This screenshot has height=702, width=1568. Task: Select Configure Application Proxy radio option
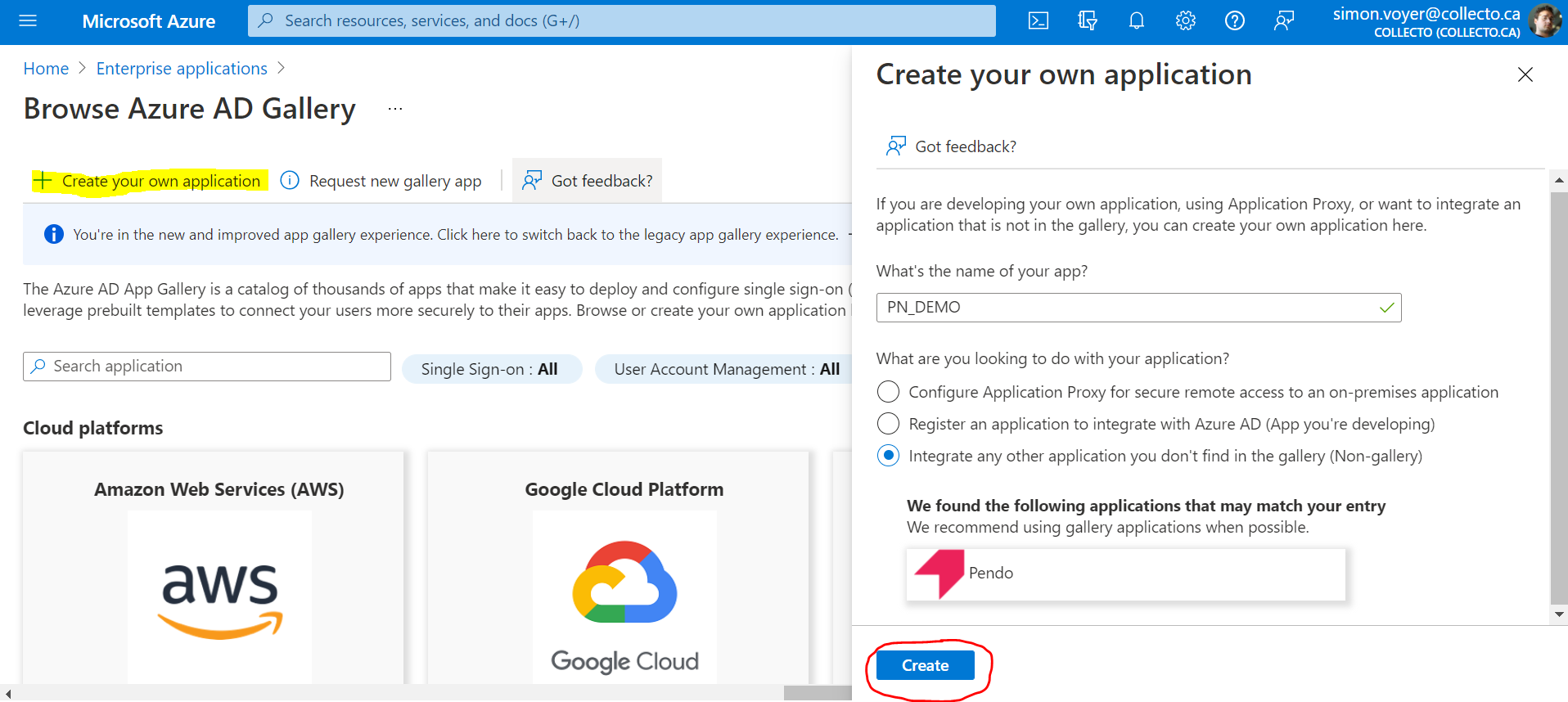coord(888,392)
